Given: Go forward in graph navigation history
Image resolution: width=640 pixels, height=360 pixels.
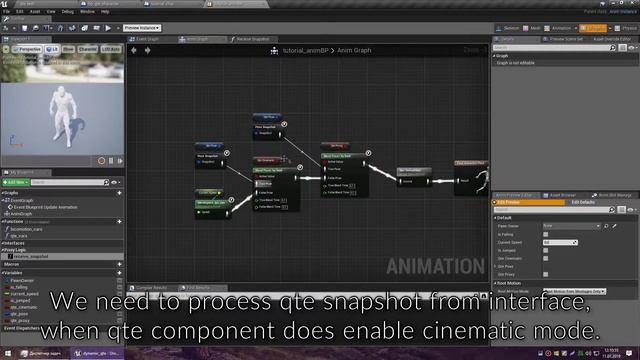Looking at the screenshot, I should point(147,51).
